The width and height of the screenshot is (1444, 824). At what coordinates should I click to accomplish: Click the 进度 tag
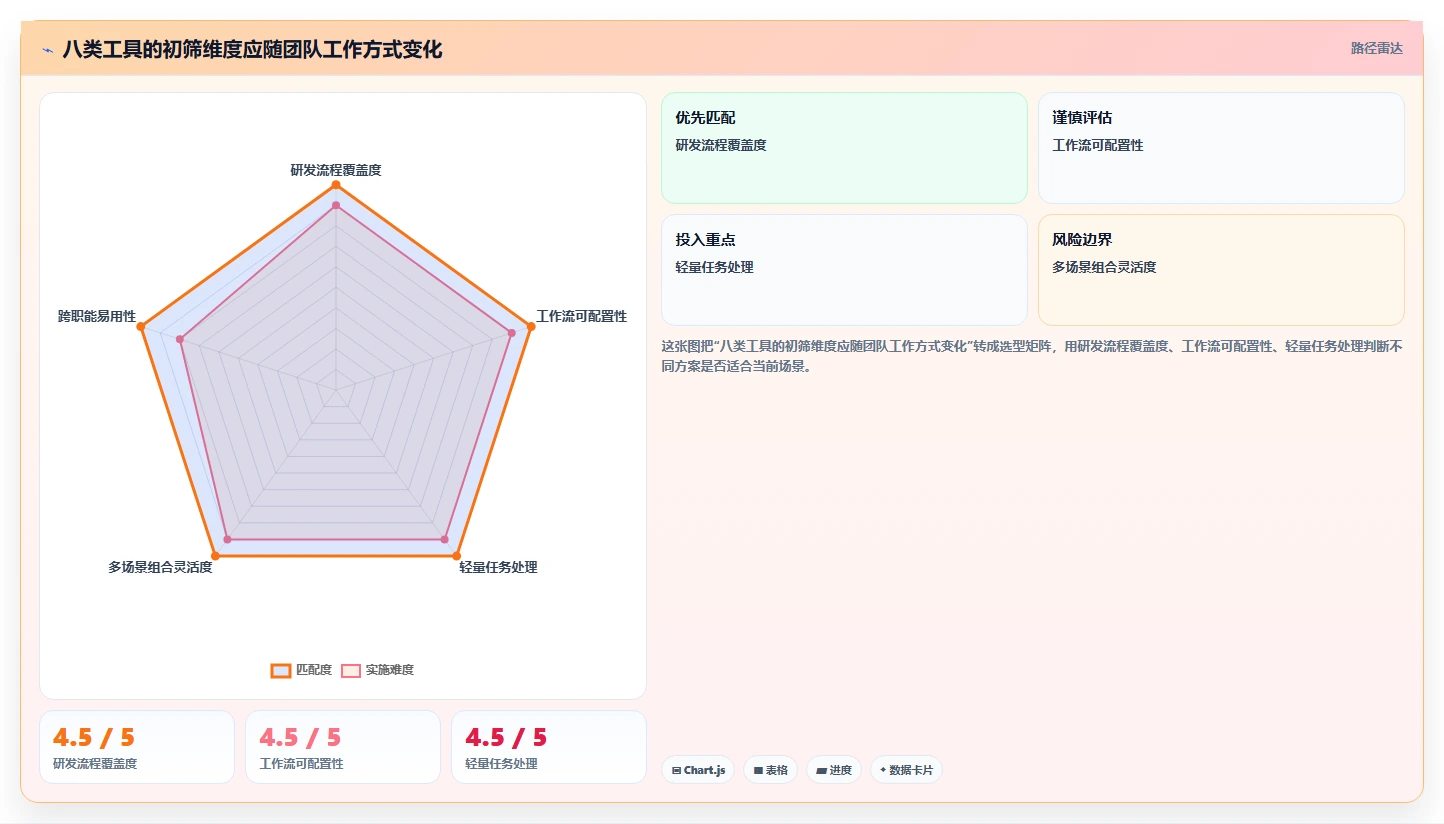pyautogui.click(x=833, y=770)
